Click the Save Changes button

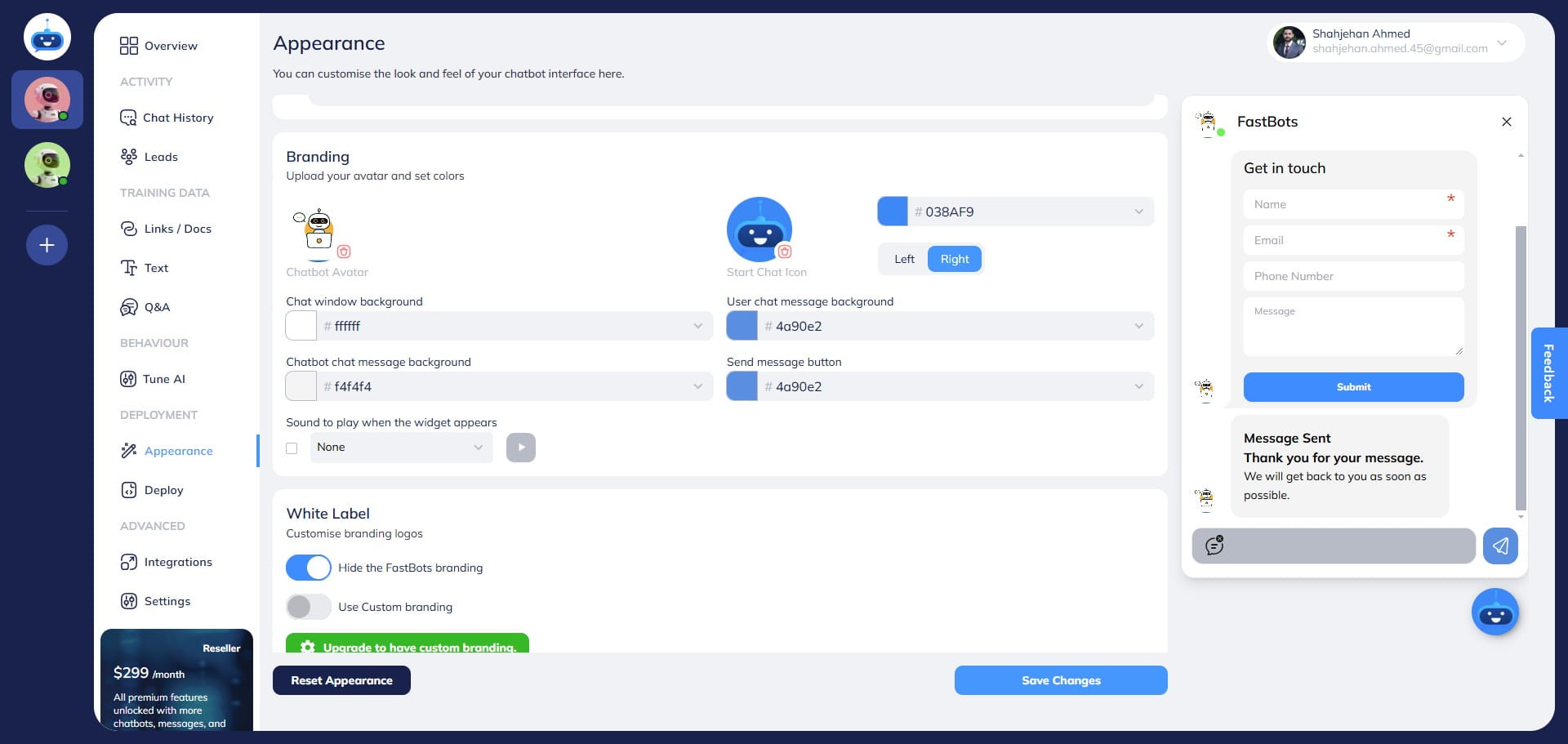click(1061, 680)
